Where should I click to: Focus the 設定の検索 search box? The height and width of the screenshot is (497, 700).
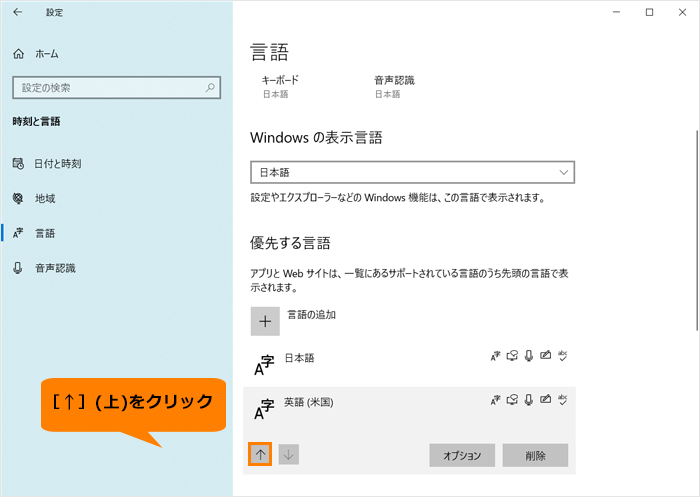(x=117, y=88)
